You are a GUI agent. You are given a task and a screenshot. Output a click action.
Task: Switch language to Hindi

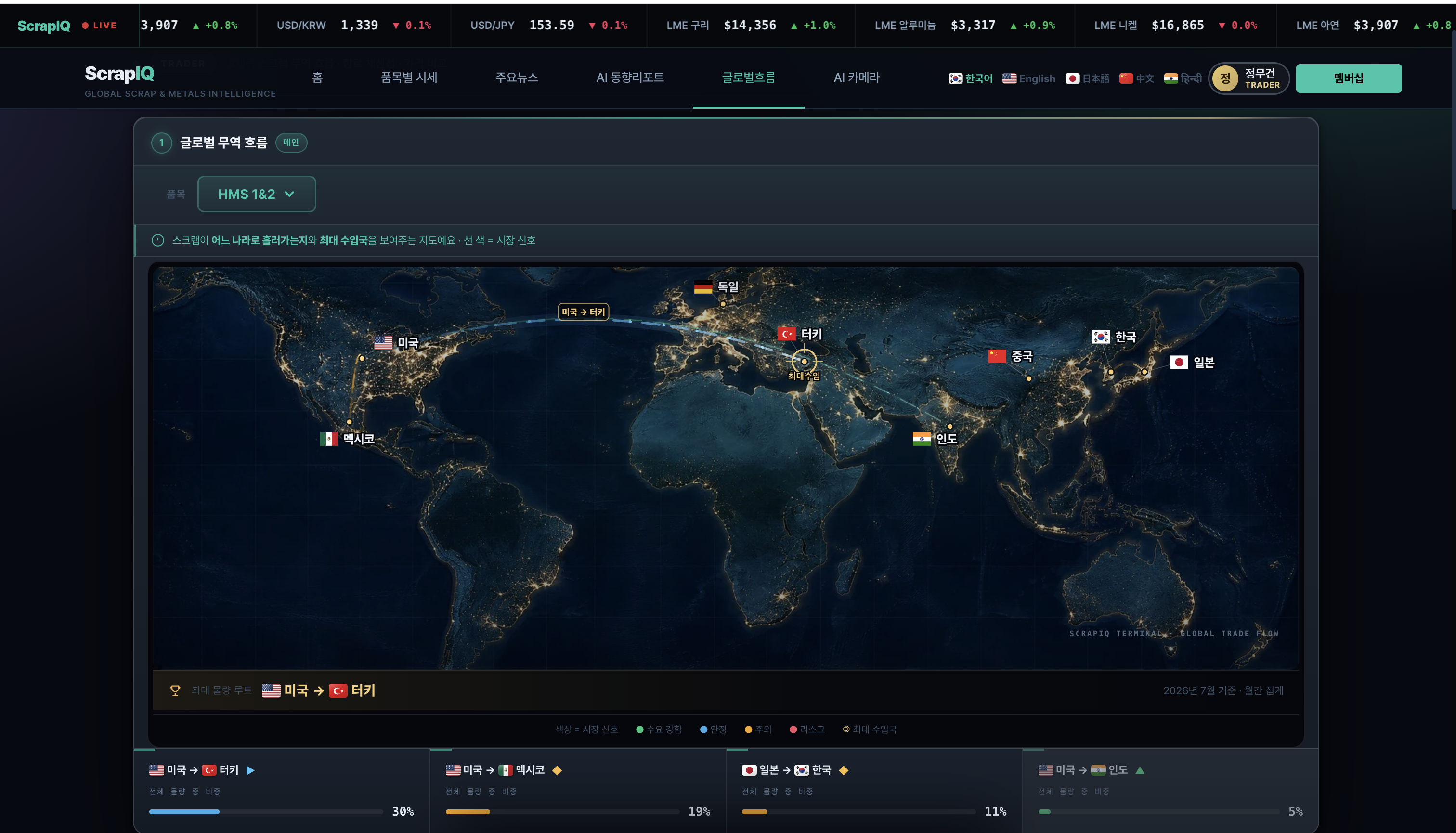pyautogui.click(x=1183, y=78)
